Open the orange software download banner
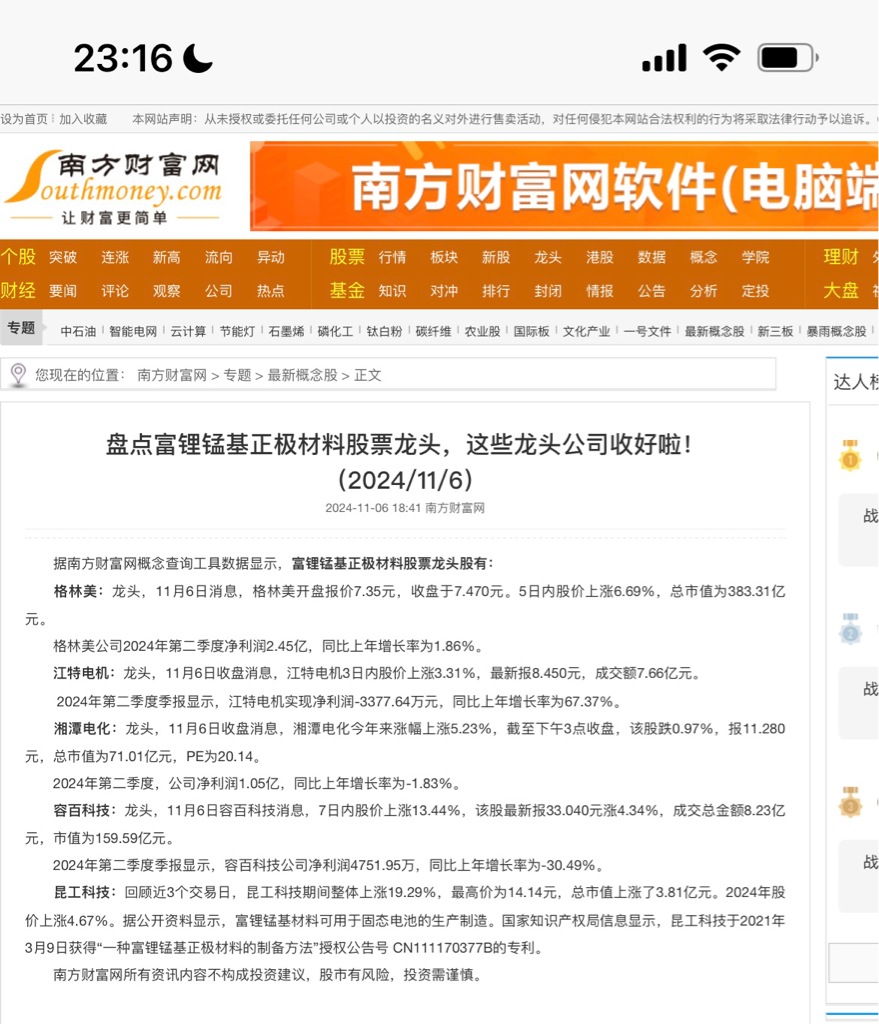879x1024 pixels. tap(564, 187)
